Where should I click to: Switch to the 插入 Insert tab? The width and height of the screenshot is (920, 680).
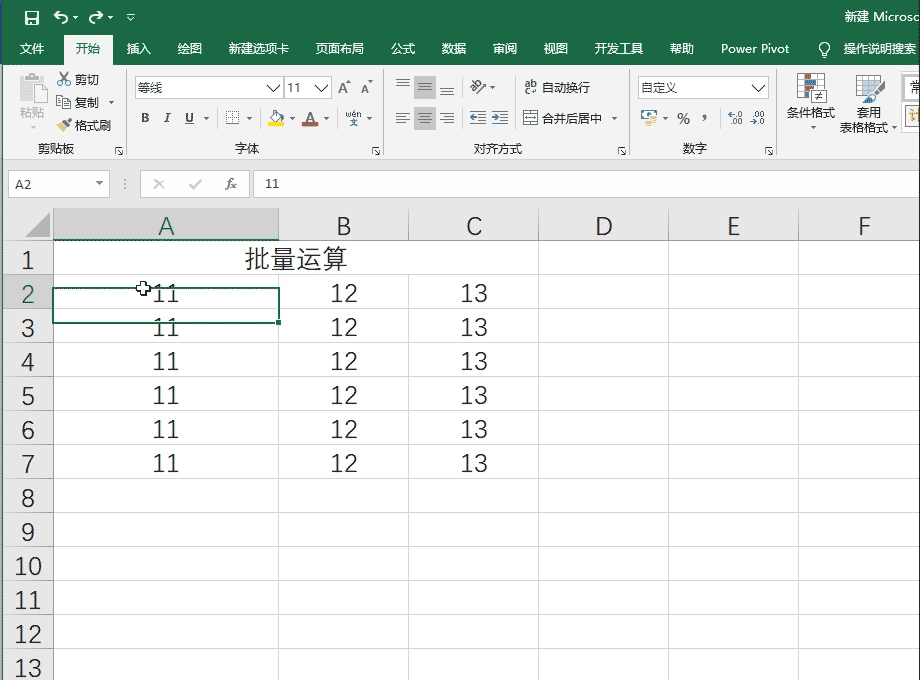(138, 49)
